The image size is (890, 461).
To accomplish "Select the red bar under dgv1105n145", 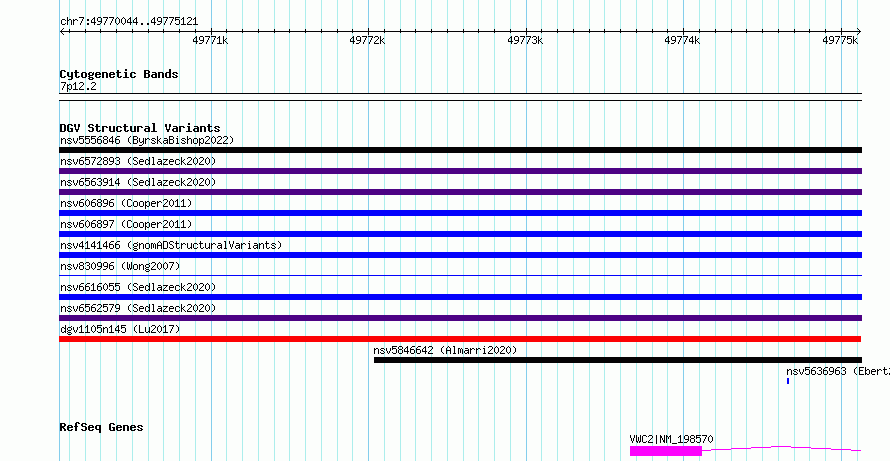I will 460,339.
